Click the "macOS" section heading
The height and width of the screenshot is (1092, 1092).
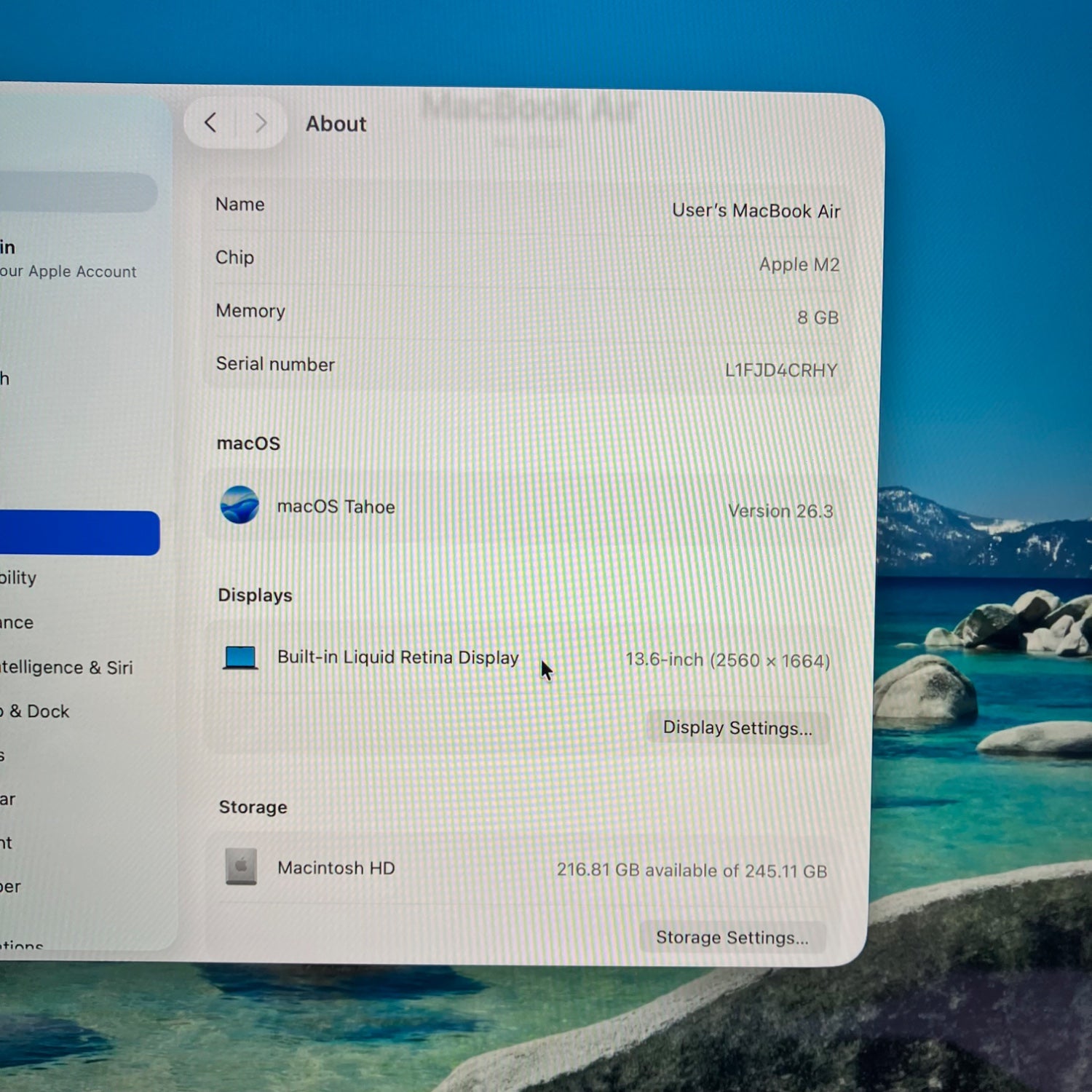(x=248, y=443)
